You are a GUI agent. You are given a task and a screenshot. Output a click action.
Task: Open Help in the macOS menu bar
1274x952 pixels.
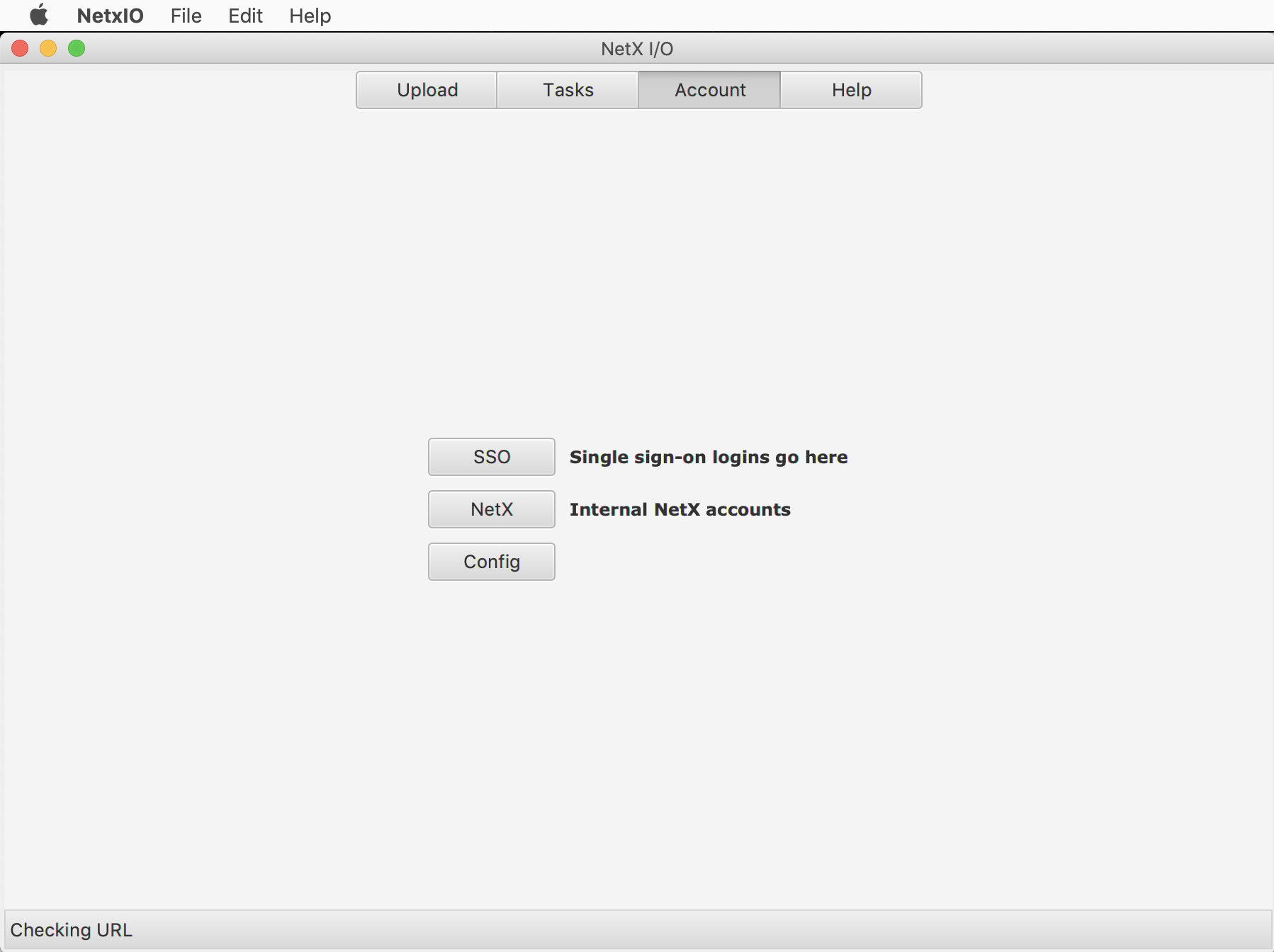(x=310, y=16)
